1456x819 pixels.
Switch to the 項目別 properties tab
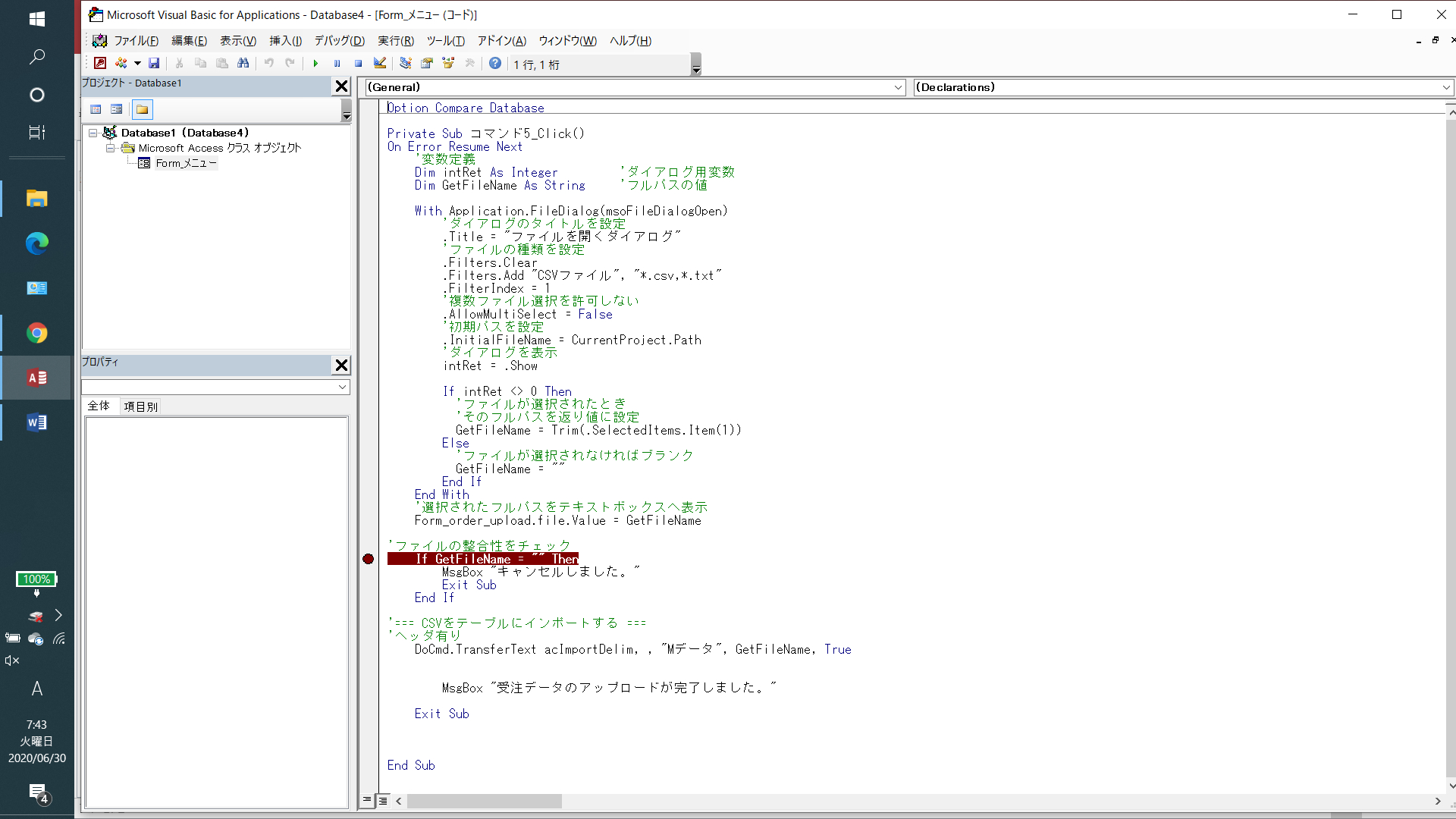[x=140, y=406]
